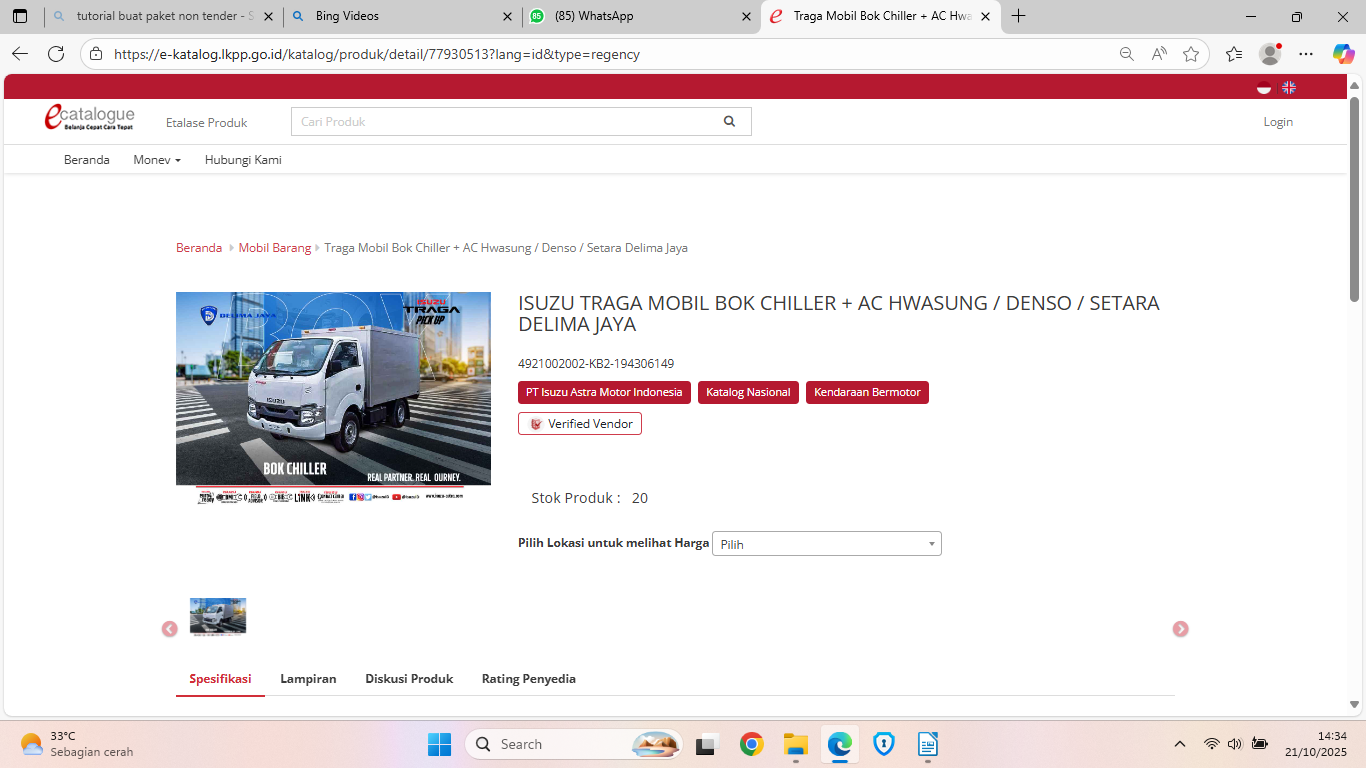Image resolution: width=1366 pixels, height=768 pixels.
Task: Click the magnifier search icon in Cari Produk box
Action: (730, 122)
